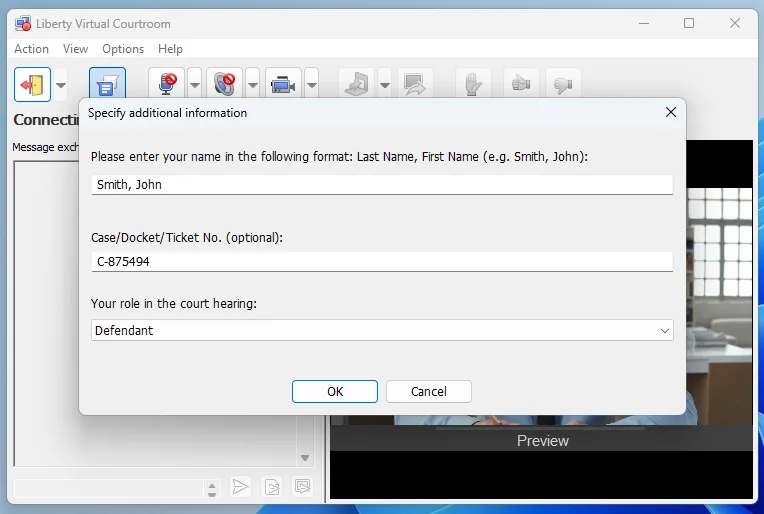Click the message typing box at bottom
The width and height of the screenshot is (764, 514).
click(x=109, y=488)
